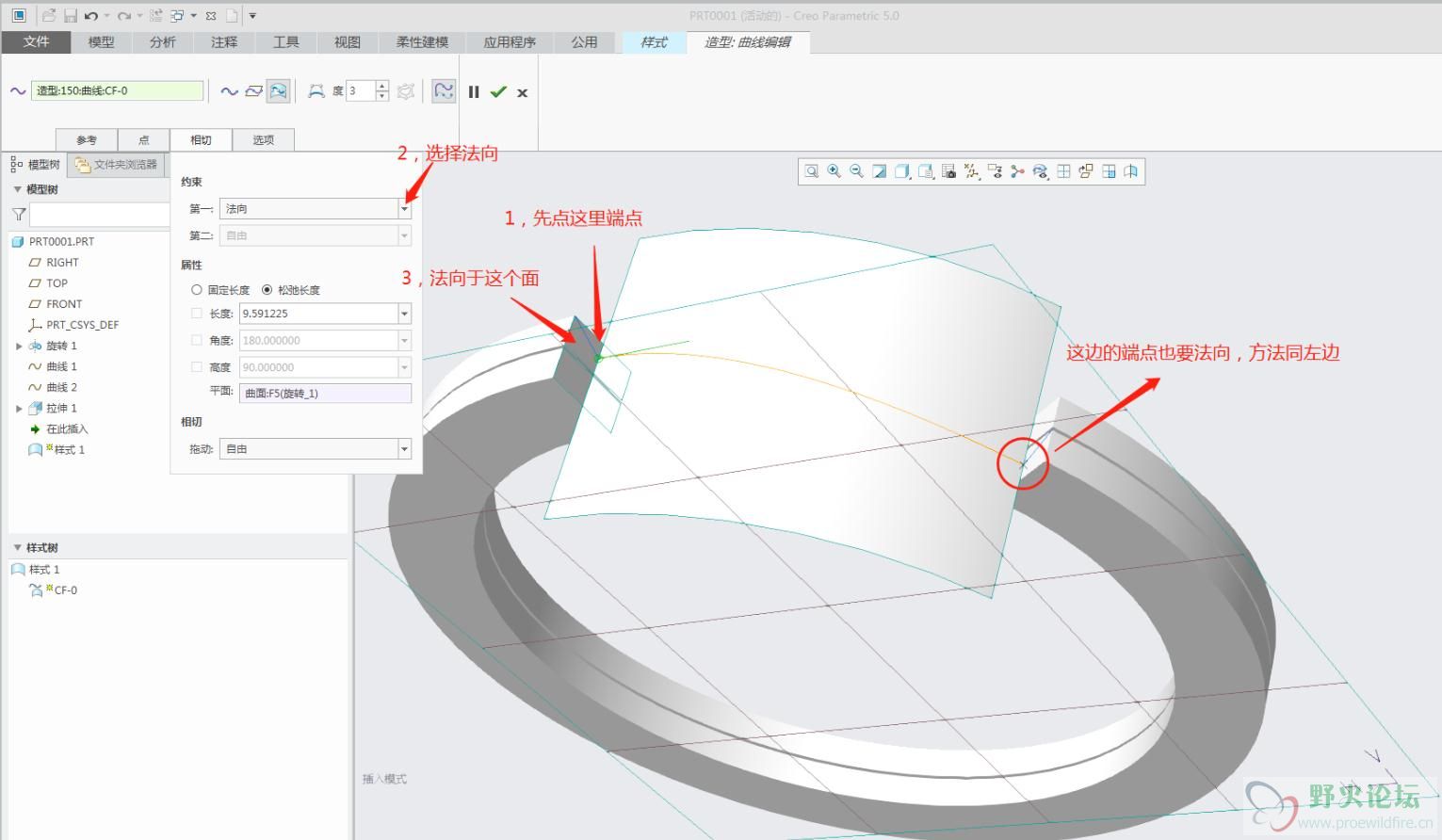Switch to the 模型 ribbon tab

(101, 42)
